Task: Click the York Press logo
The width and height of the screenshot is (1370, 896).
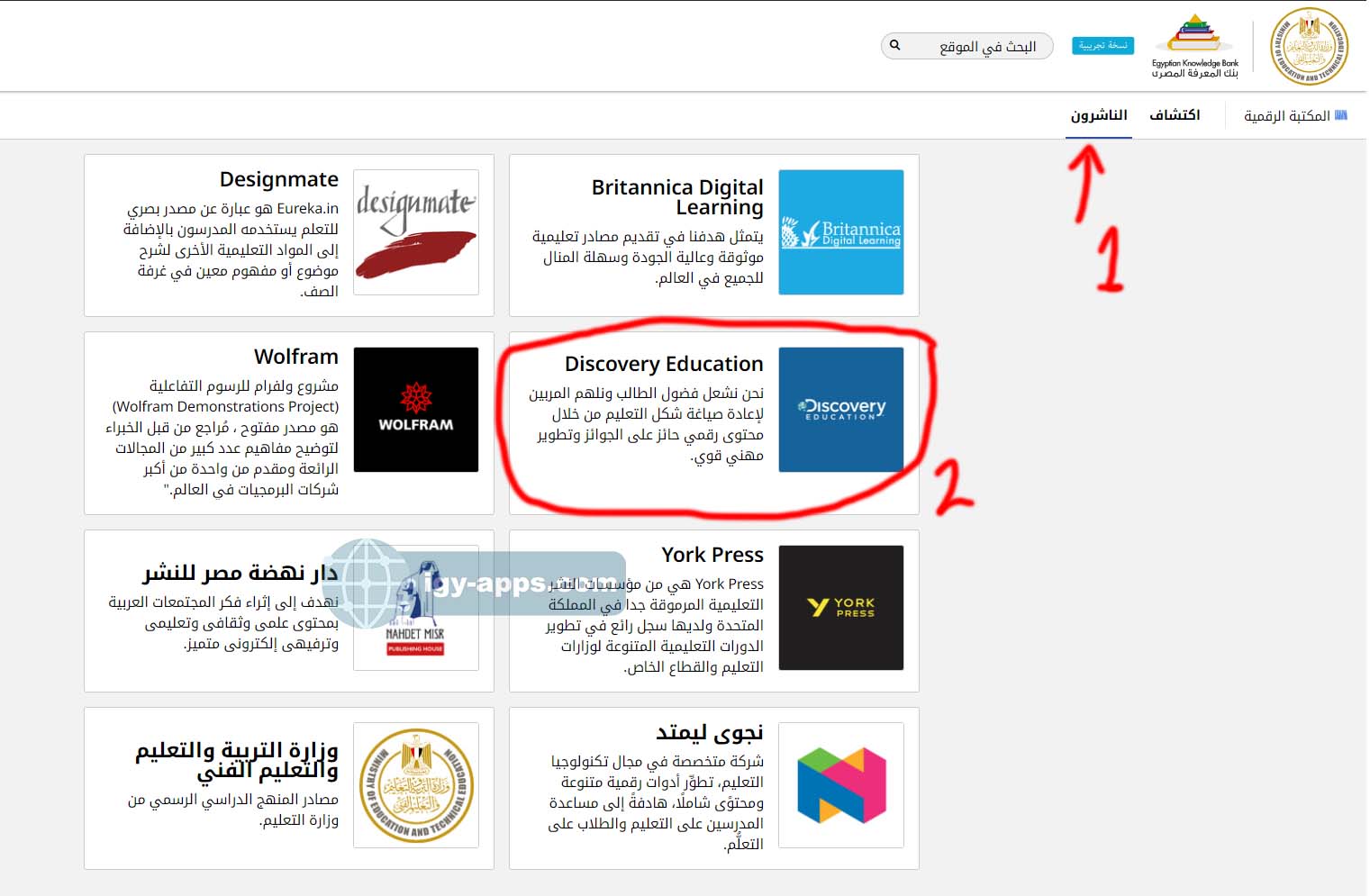Action: (840, 608)
